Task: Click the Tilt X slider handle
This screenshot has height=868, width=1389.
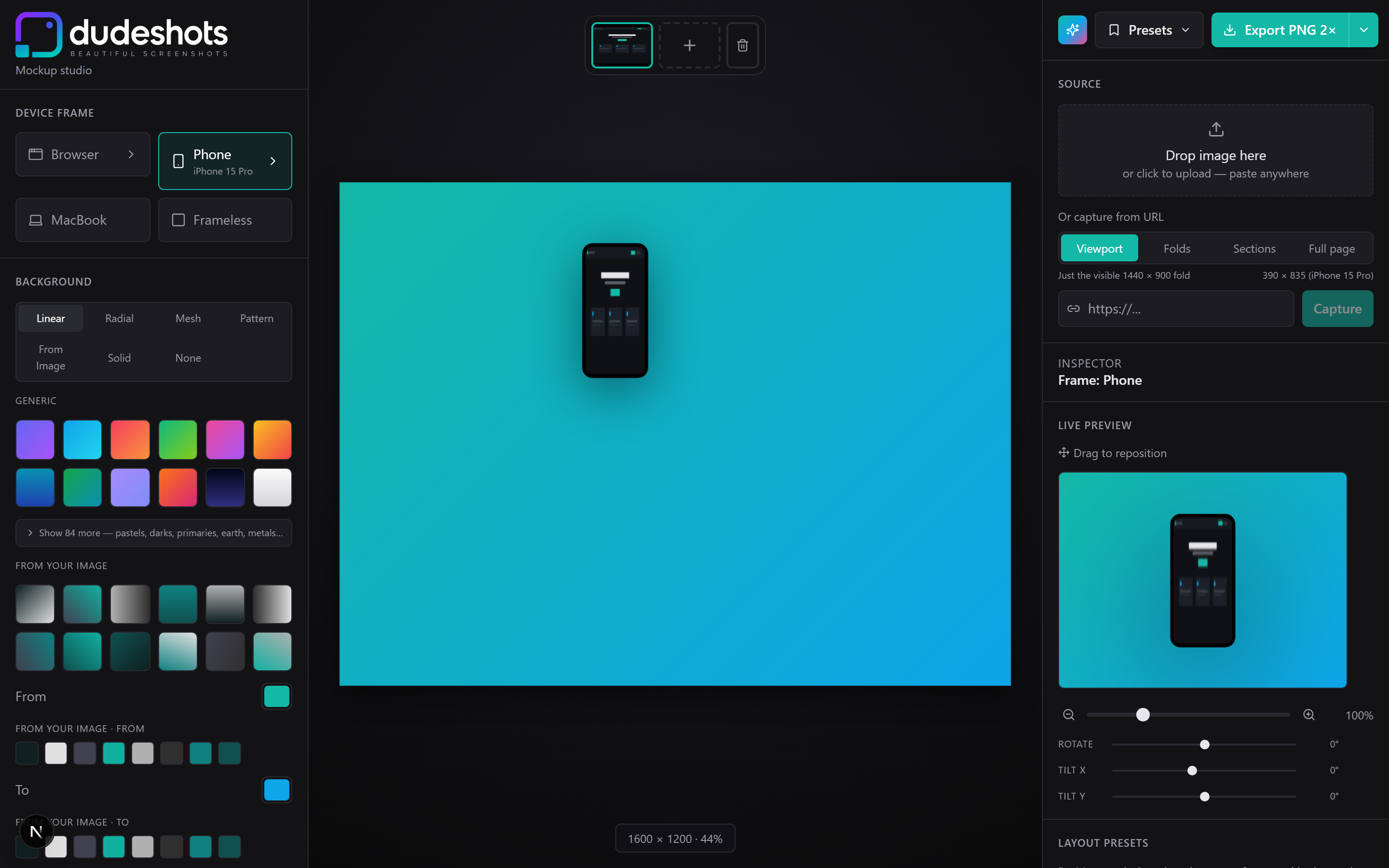Action: click(1192, 771)
